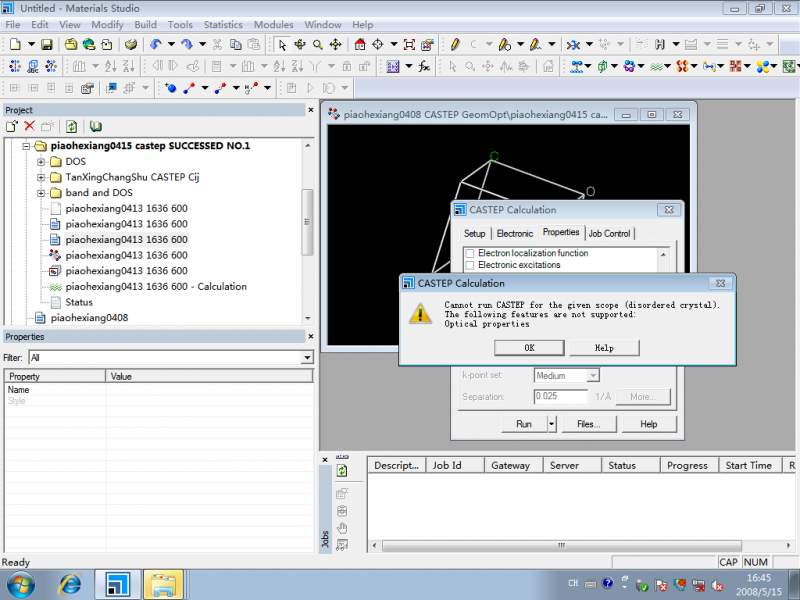Open the Modules menu
The image size is (800, 600).
pos(273,24)
